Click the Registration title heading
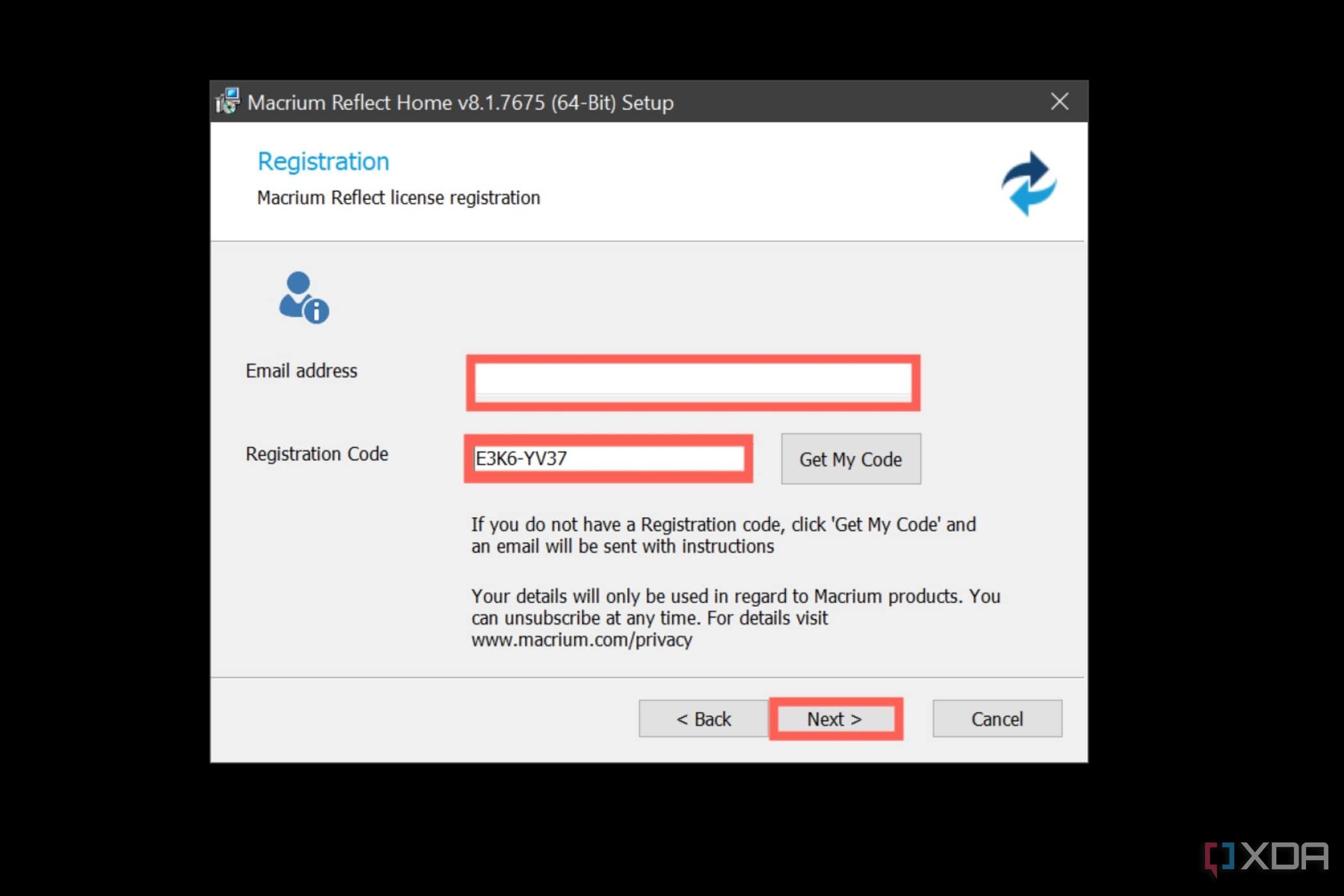1344x896 pixels. pyautogui.click(x=323, y=160)
